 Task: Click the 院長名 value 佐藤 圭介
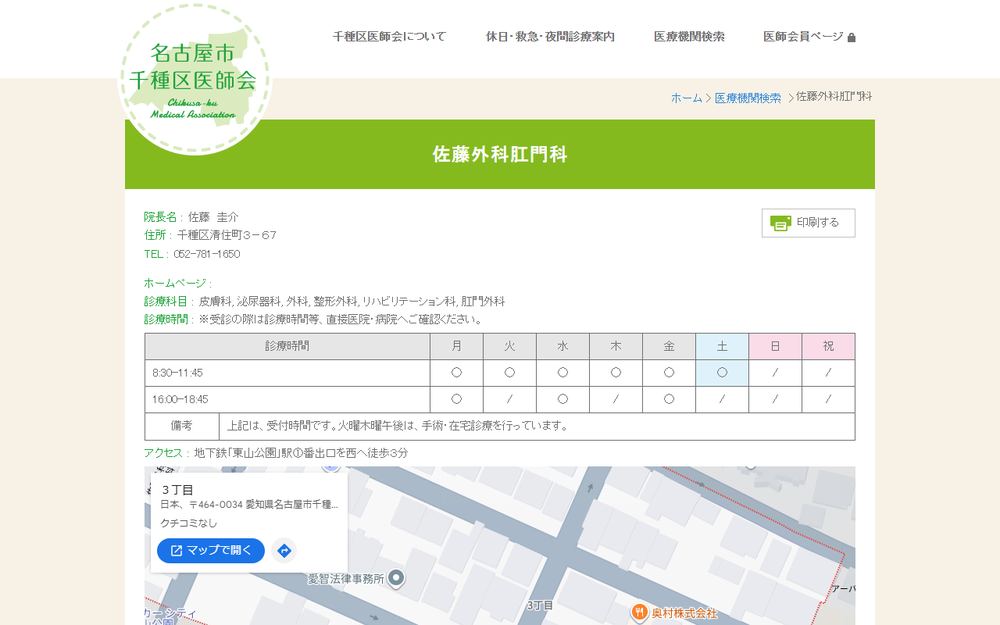pos(213,217)
